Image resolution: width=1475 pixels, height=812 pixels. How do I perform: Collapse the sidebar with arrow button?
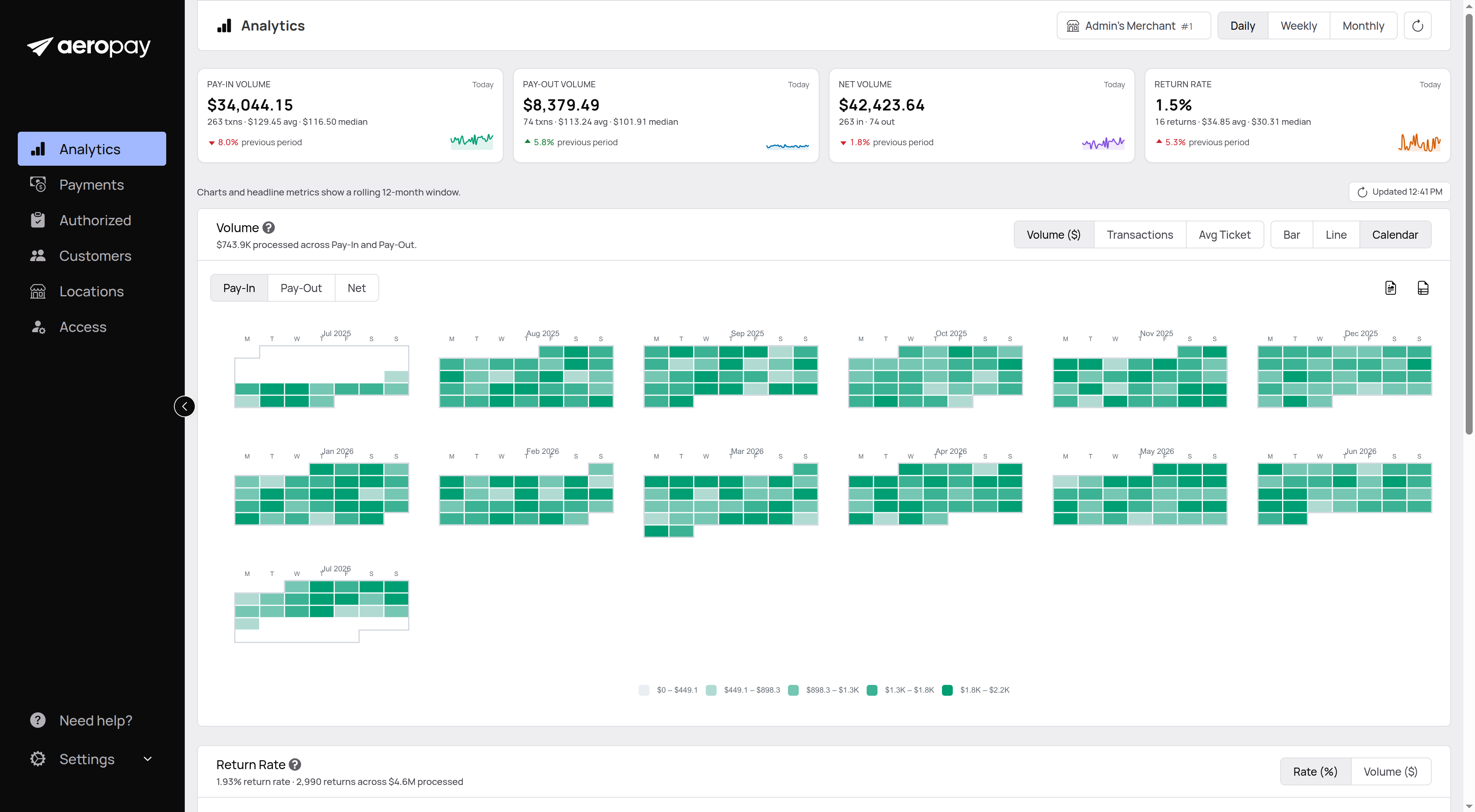(x=184, y=406)
